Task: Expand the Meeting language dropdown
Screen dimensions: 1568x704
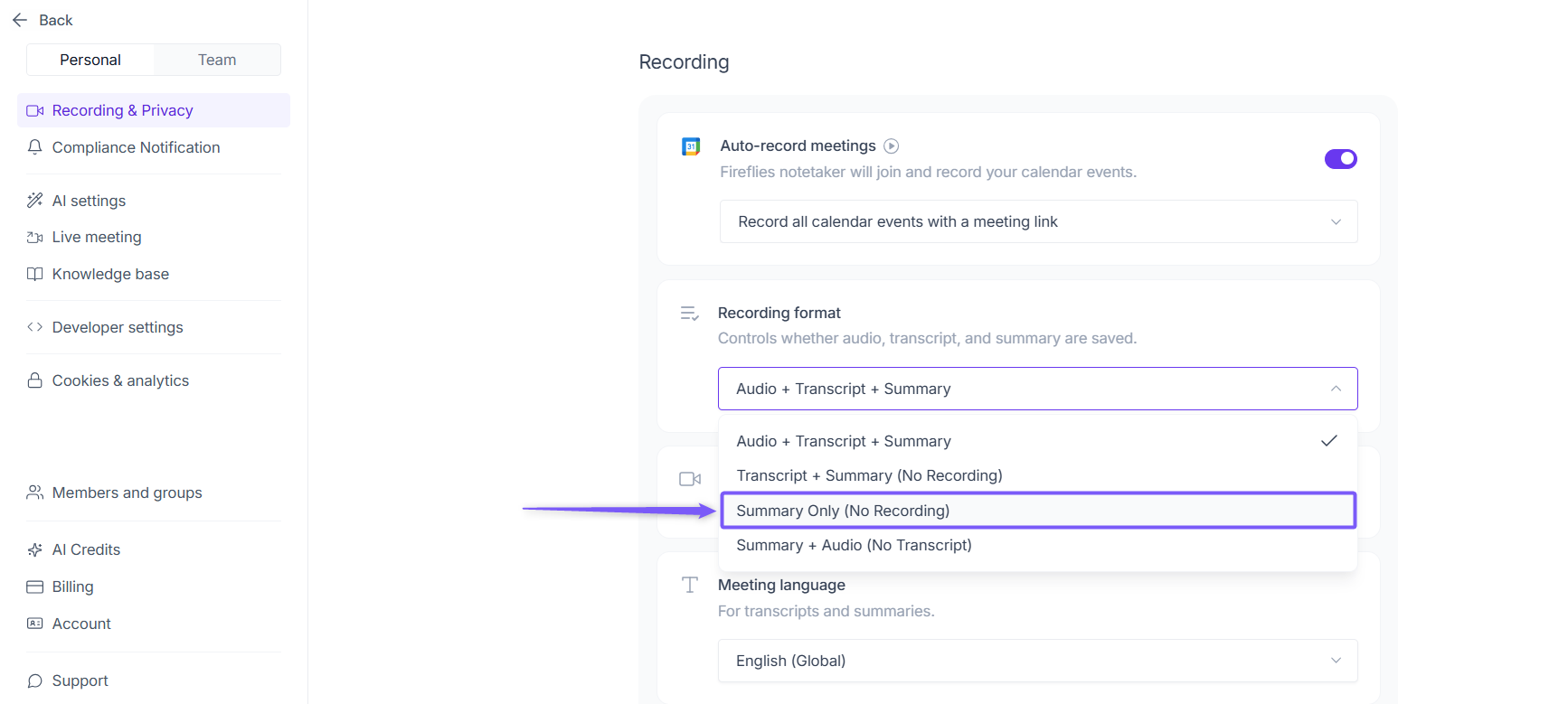Action: (x=1037, y=661)
